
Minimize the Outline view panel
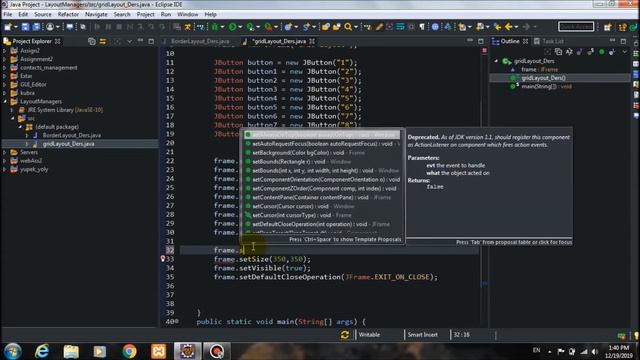coord(612,41)
